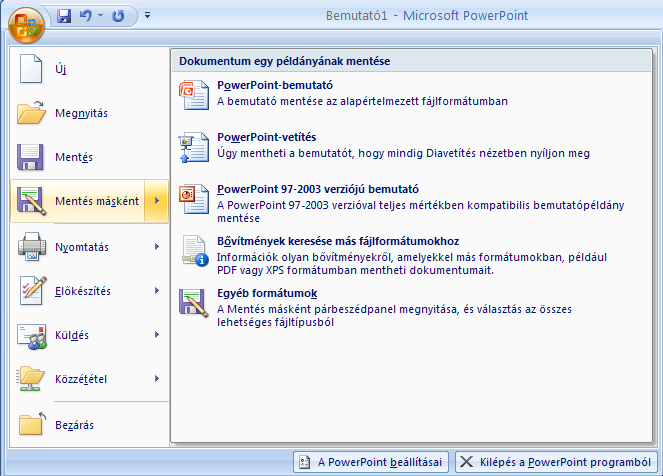The height and width of the screenshot is (476, 663).
Task: Save as PowerPoint-bemutató
Action: pos(411,94)
